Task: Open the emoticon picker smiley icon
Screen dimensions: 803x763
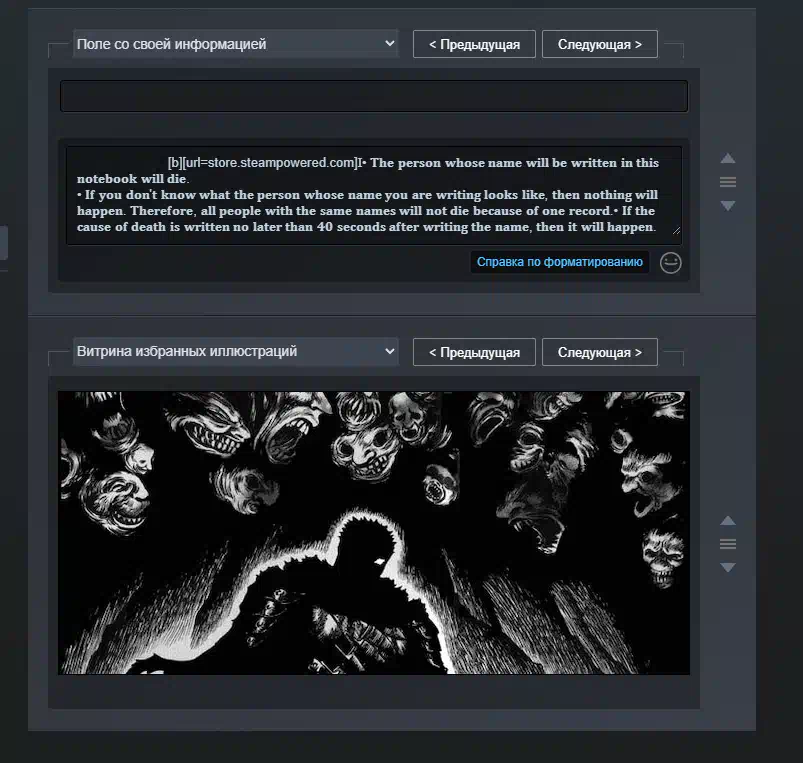Action: (x=670, y=263)
